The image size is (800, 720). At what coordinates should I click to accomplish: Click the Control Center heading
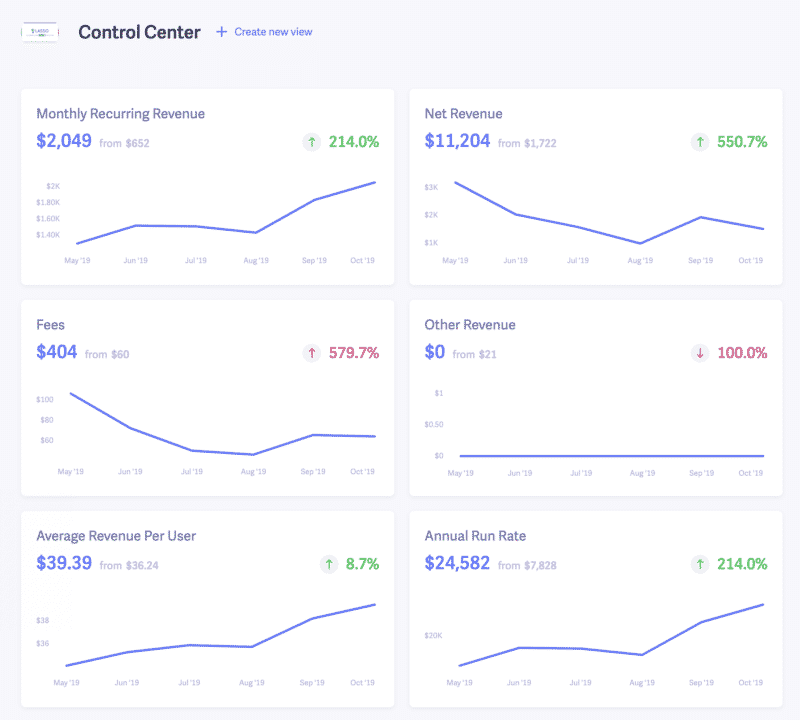[139, 32]
